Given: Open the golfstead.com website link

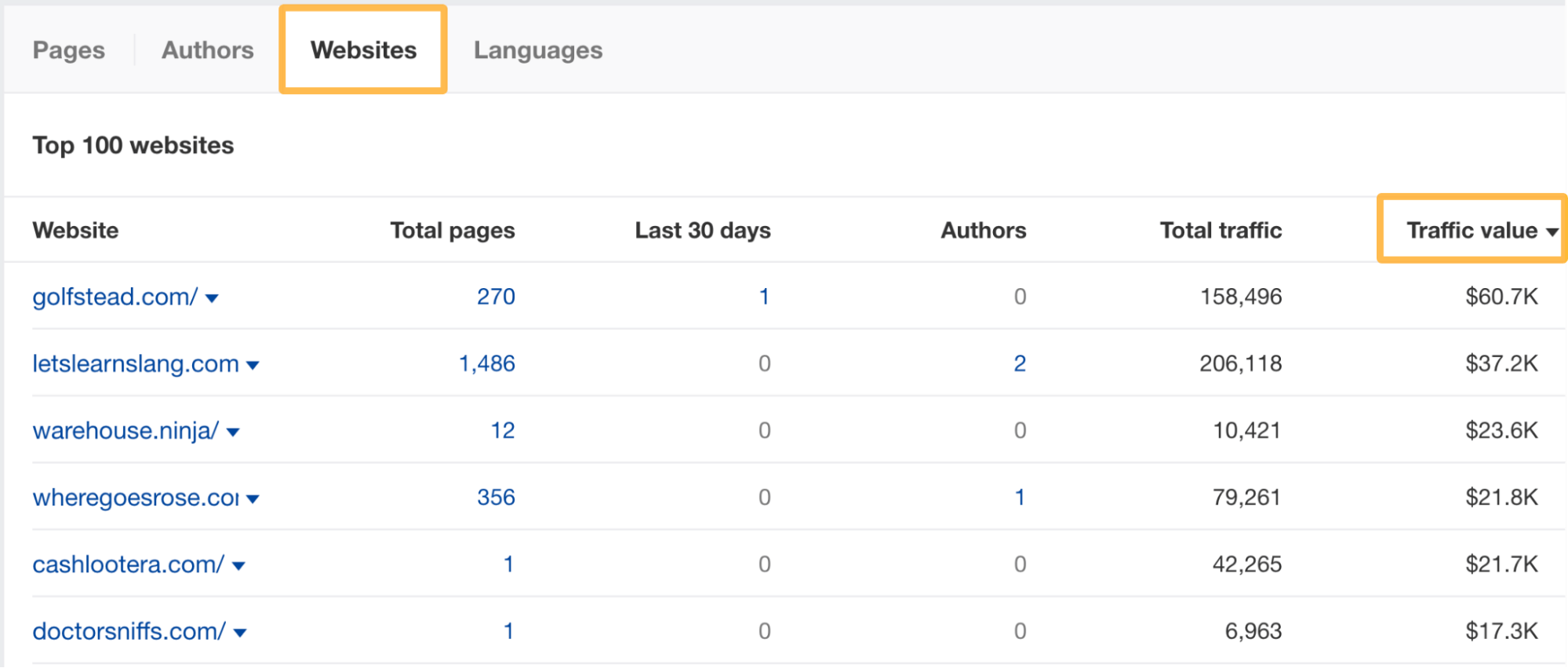Looking at the screenshot, I should point(115,297).
